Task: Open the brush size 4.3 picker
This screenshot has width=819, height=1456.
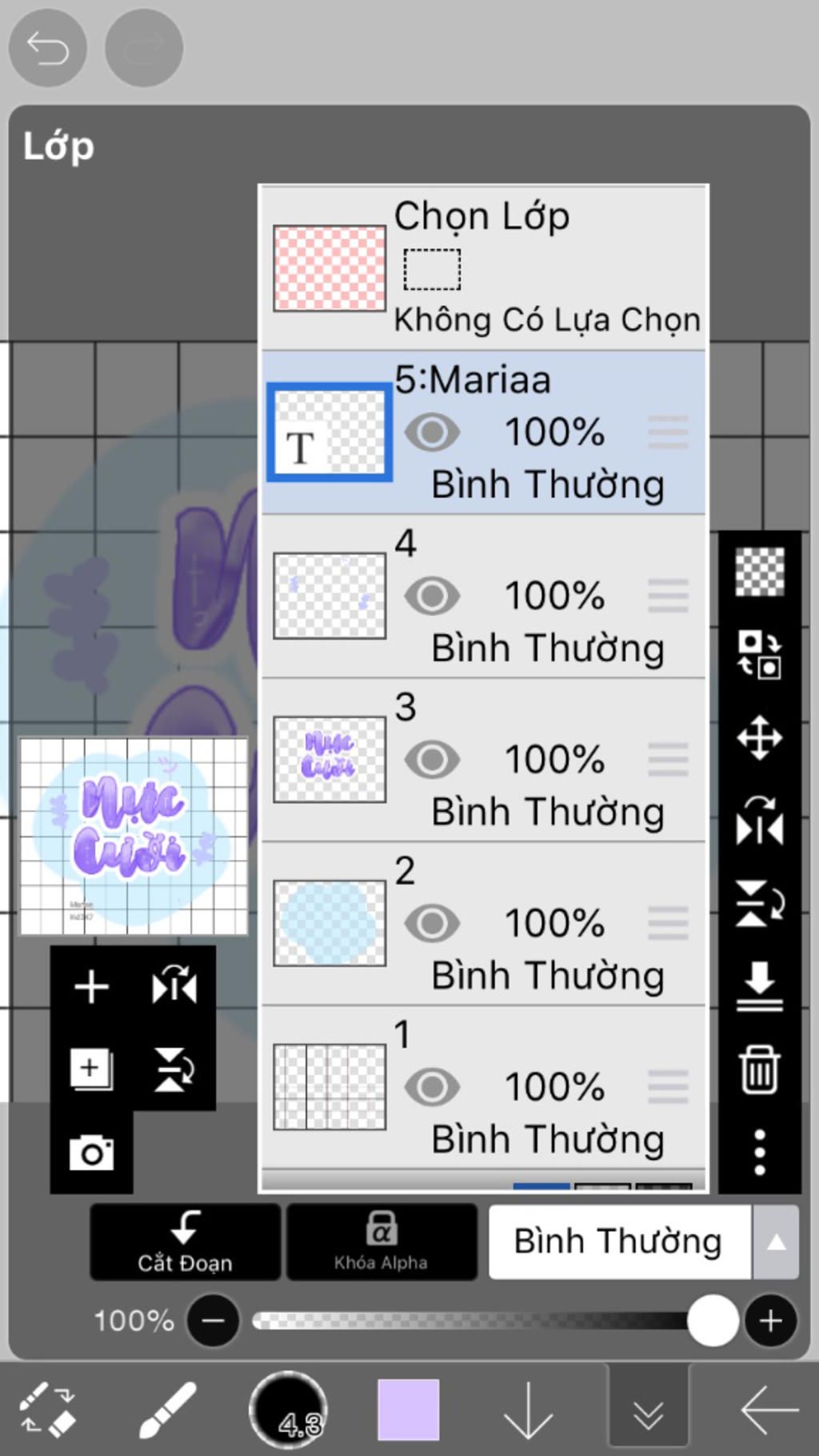Action: click(289, 1411)
